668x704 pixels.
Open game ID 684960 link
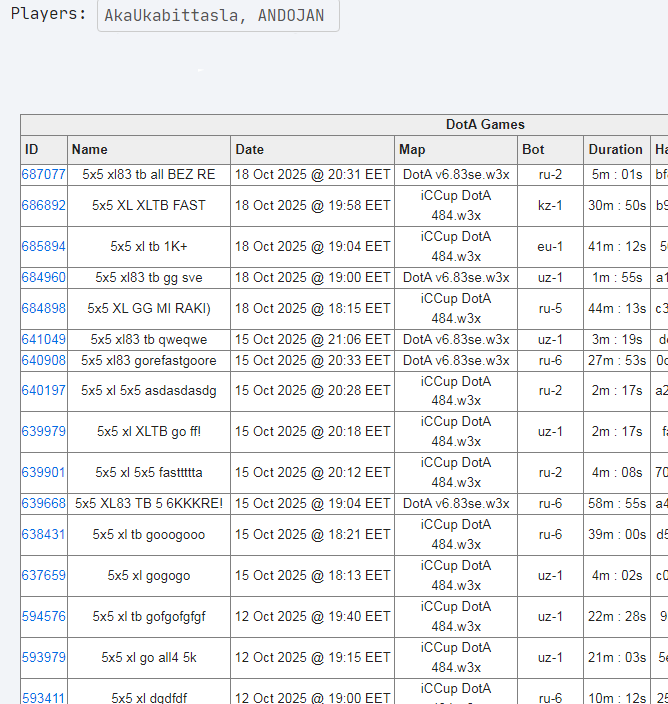pyautogui.click(x=44, y=277)
